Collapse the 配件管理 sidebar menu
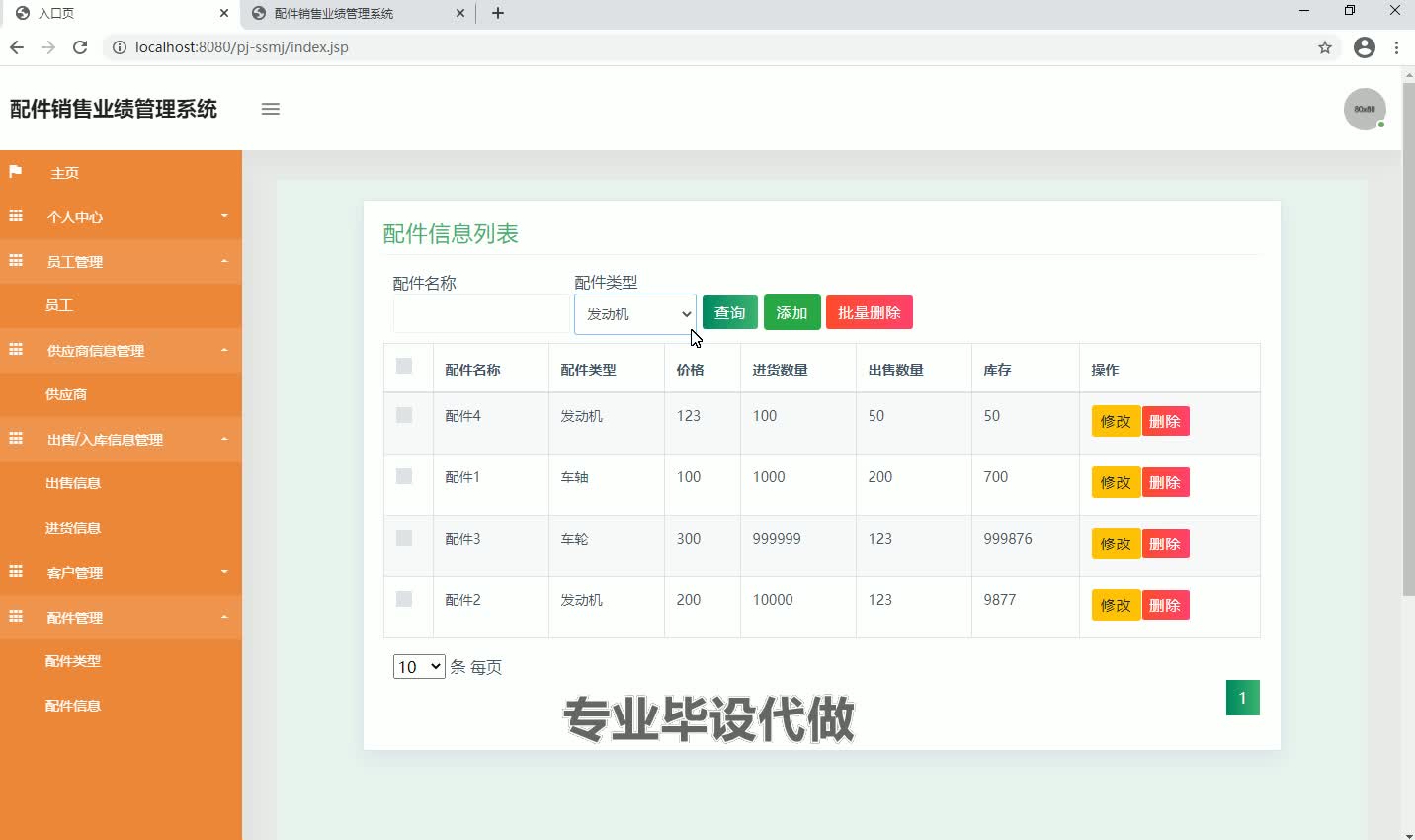The width and height of the screenshot is (1415, 840). (121, 617)
